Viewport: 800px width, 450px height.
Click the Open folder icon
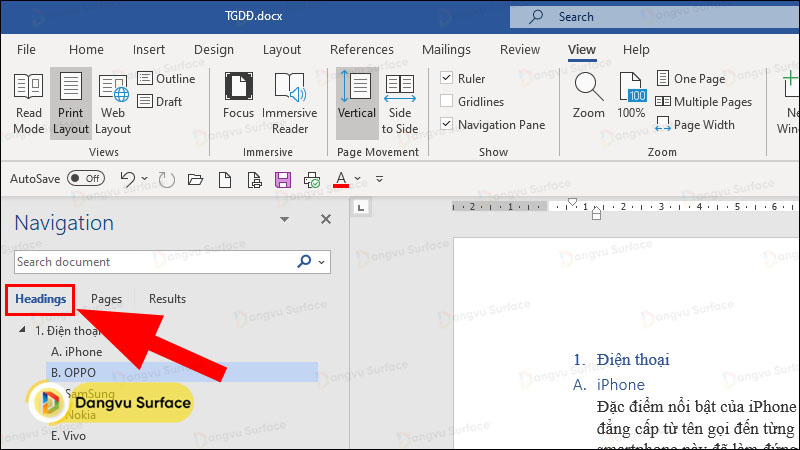point(195,179)
